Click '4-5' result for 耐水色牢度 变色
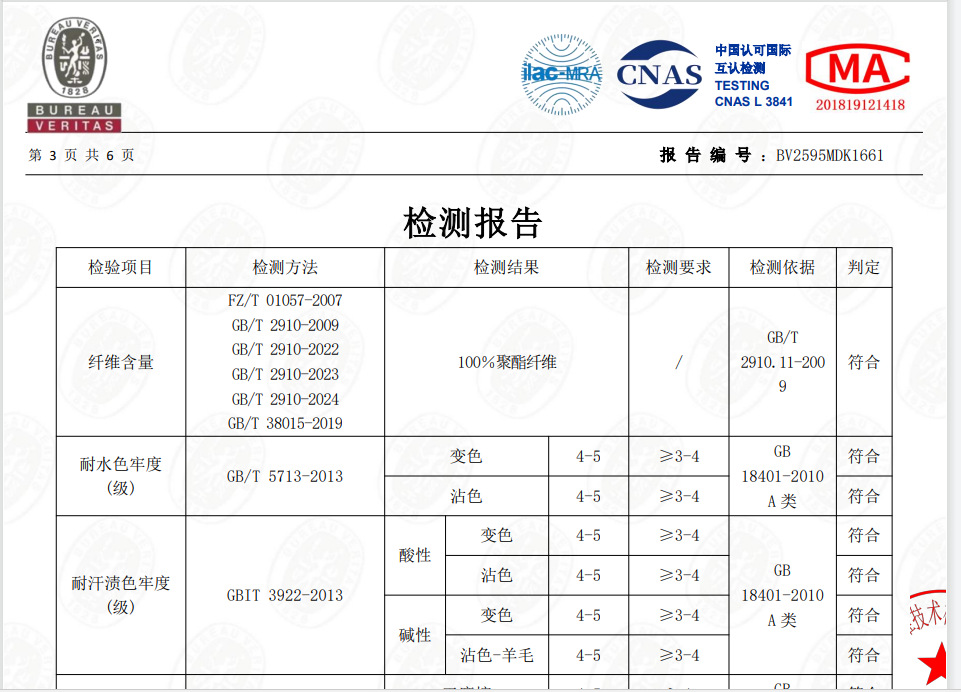 588,457
